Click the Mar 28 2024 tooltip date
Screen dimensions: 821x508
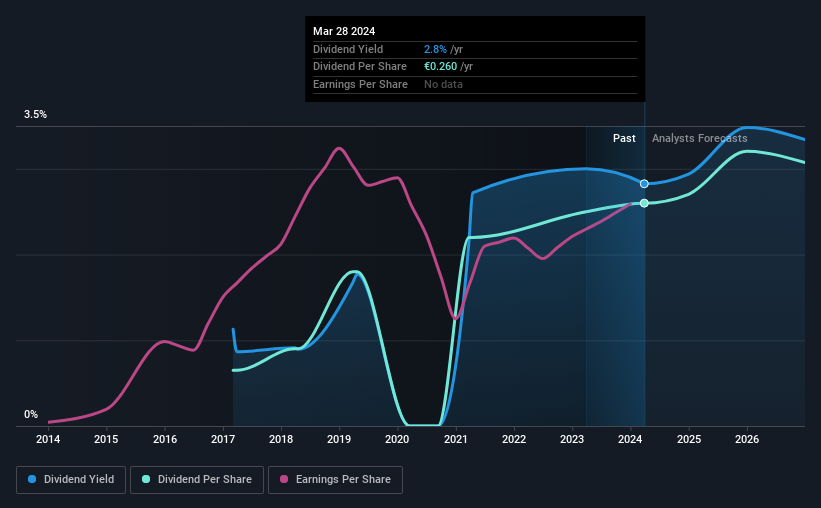344,31
